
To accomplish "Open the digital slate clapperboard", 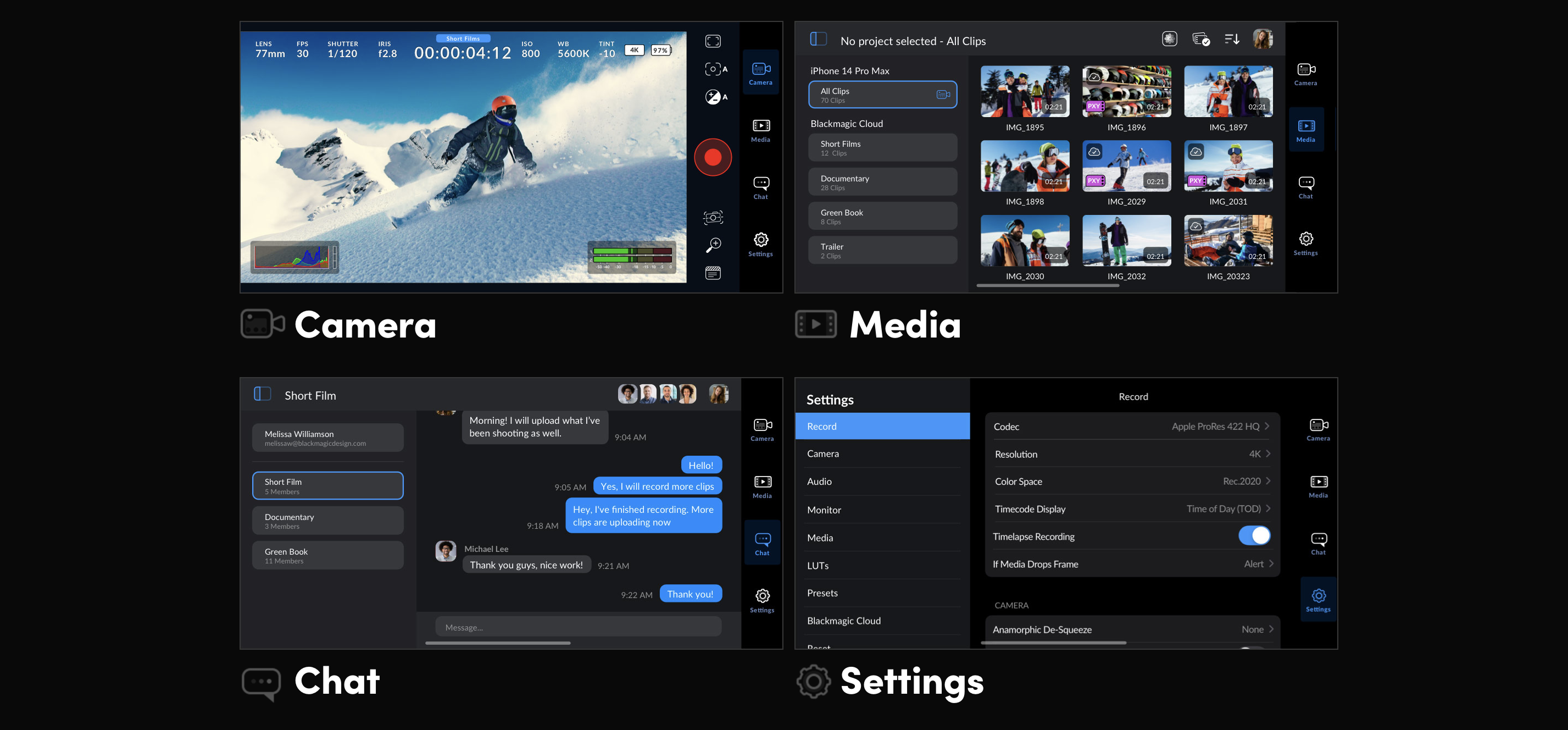I will [712, 272].
